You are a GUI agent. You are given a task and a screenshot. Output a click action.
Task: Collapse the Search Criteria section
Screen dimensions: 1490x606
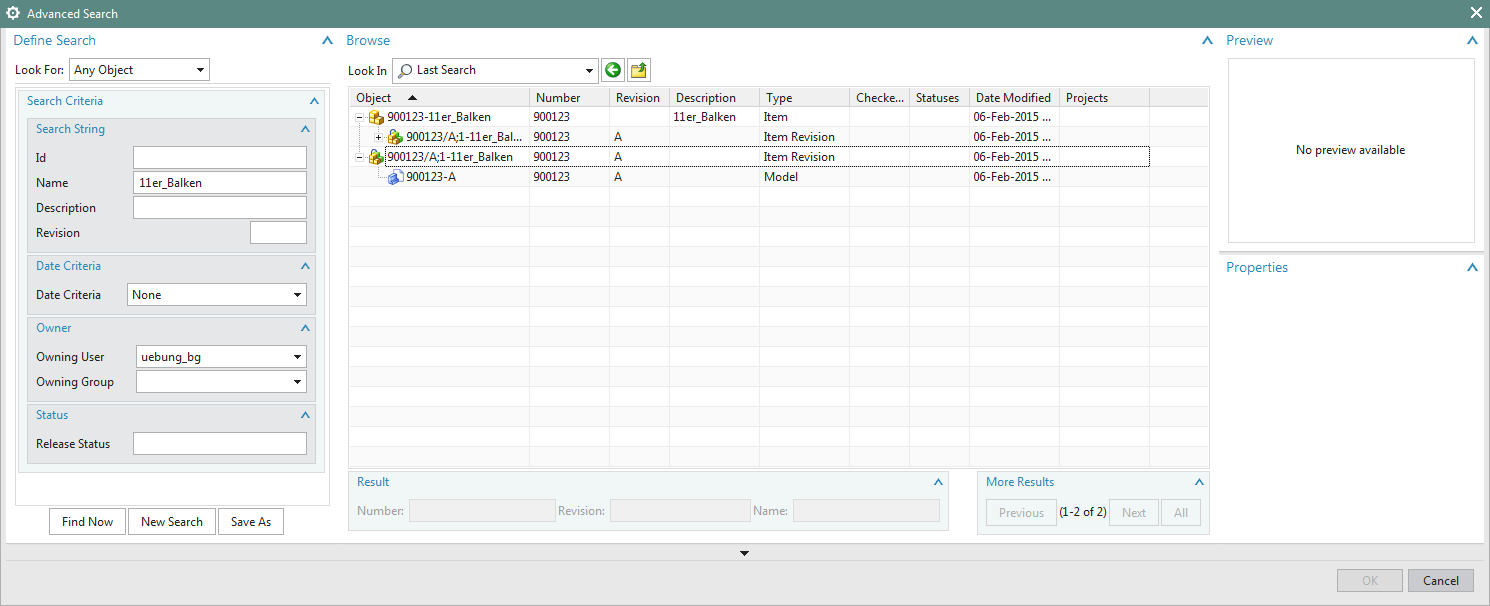pyautogui.click(x=314, y=101)
